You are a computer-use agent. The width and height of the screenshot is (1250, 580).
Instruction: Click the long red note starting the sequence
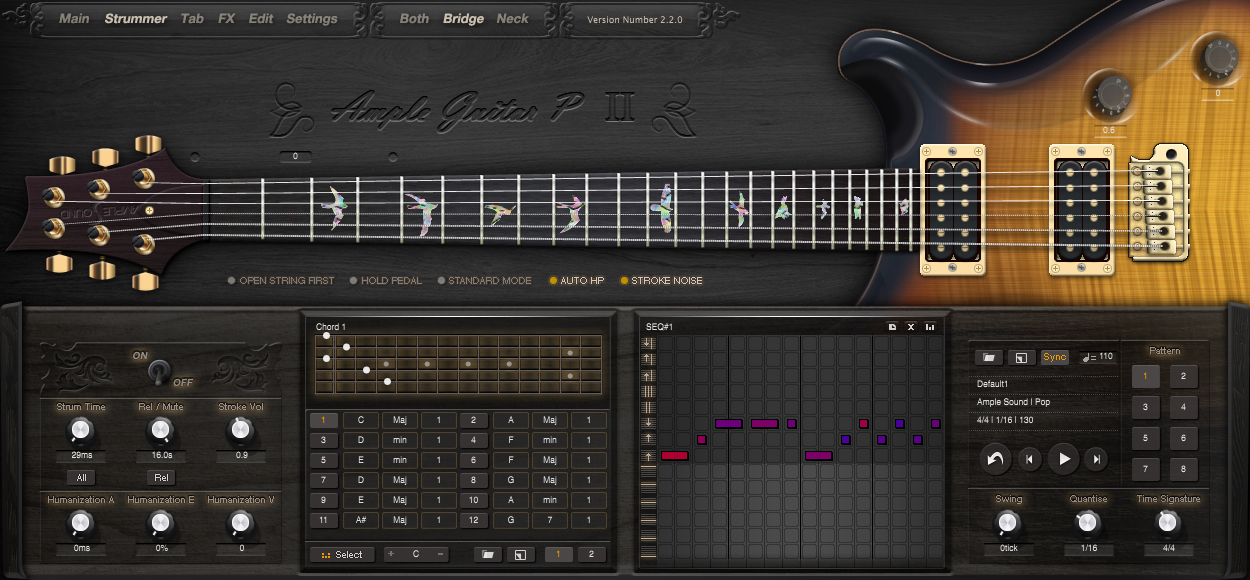[675, 456]
